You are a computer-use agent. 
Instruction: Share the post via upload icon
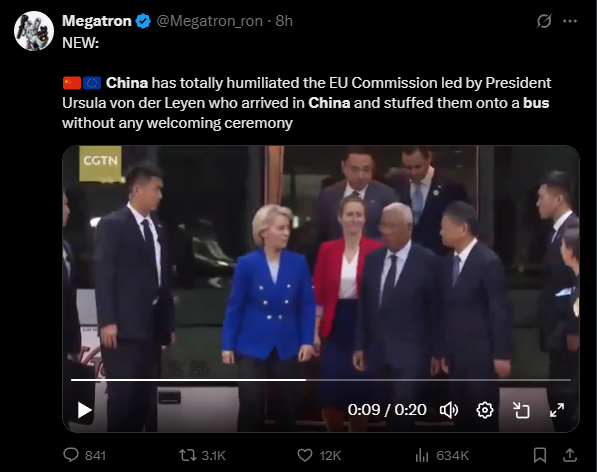pyautogui.click(x=570, y=455)
